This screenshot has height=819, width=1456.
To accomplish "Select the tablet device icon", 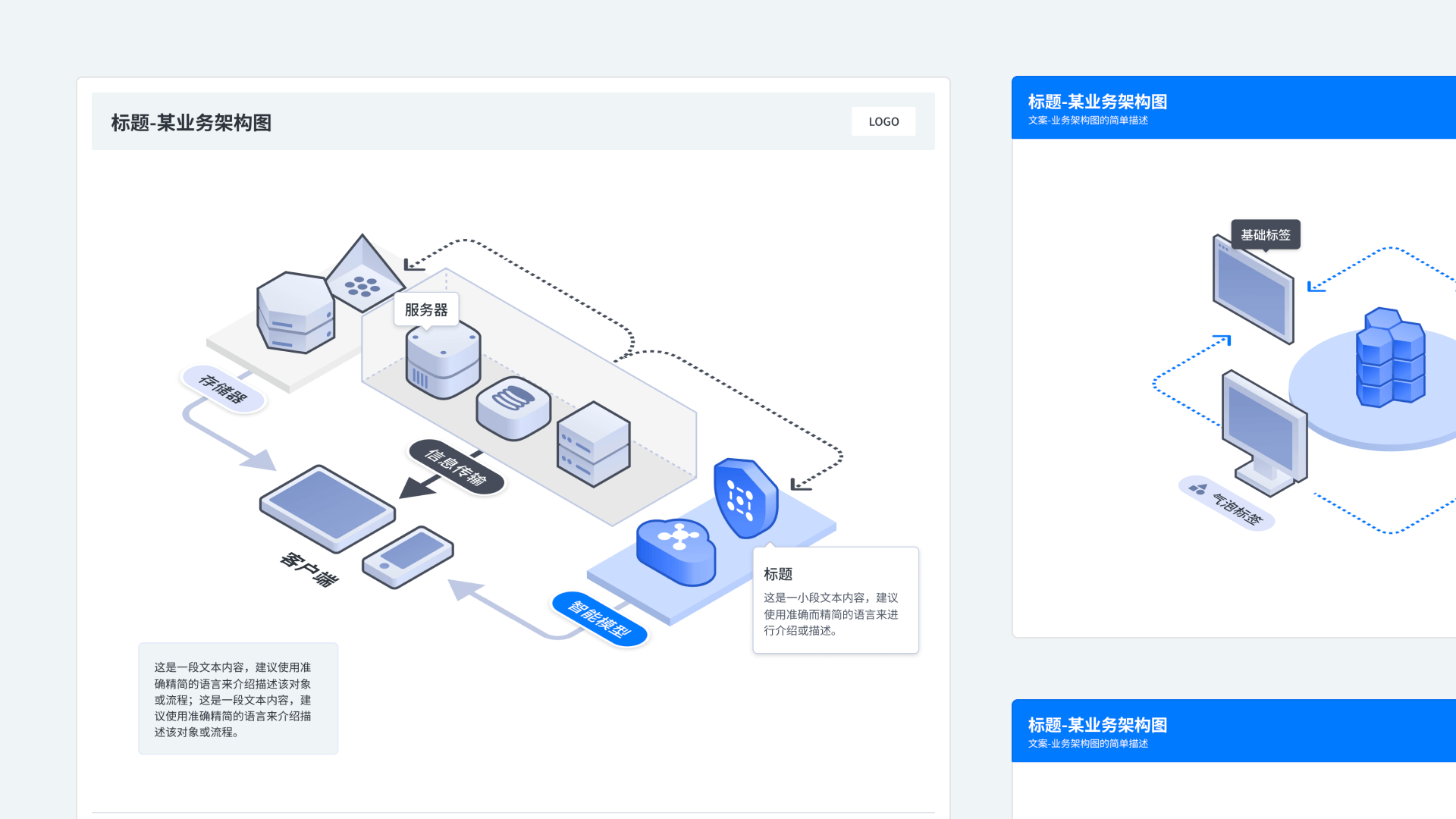I will [328, 508].
